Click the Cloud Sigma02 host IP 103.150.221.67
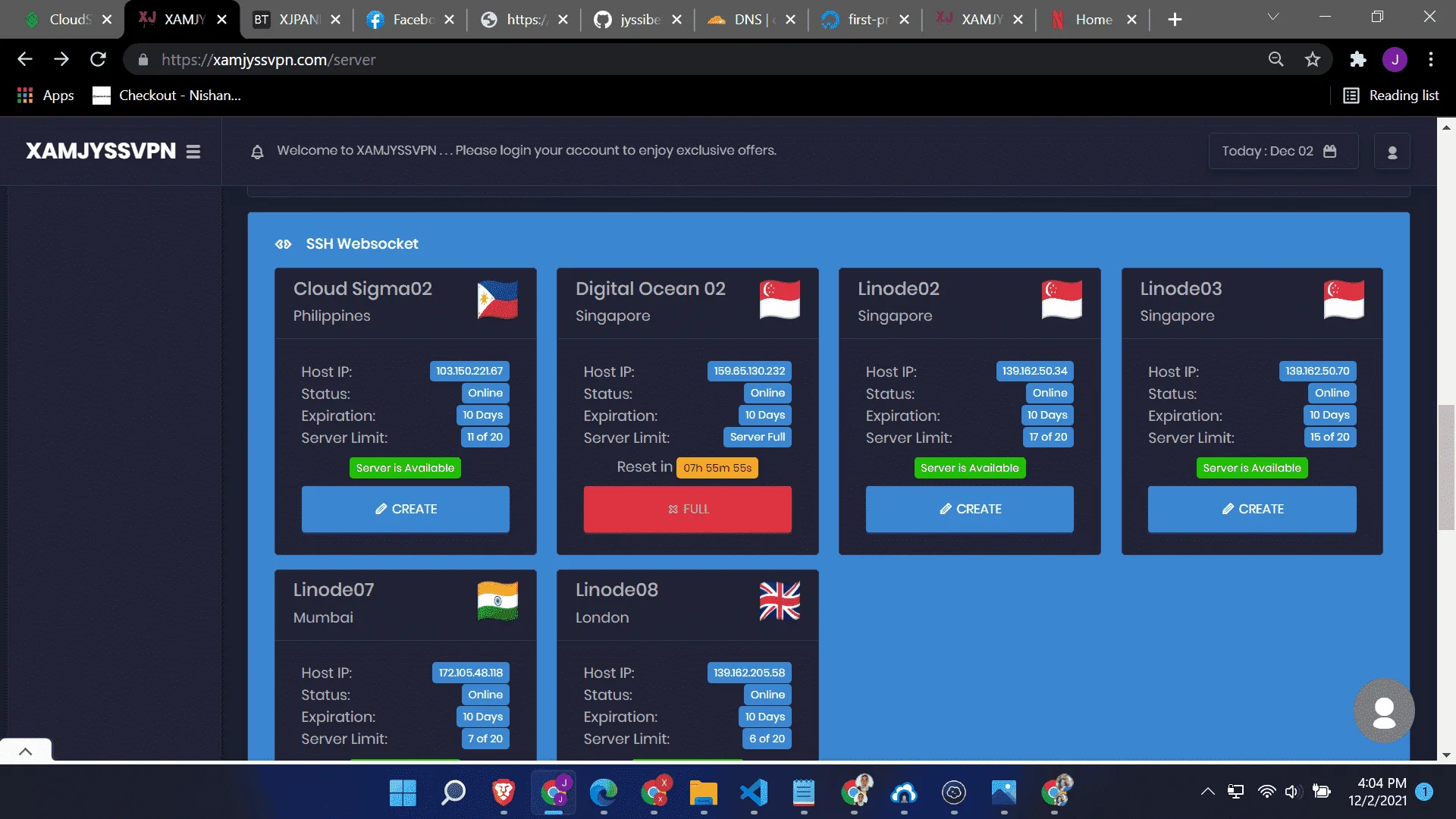Image resolution: width=1456 pixels, height=819 pixels. tap(469, 372)
